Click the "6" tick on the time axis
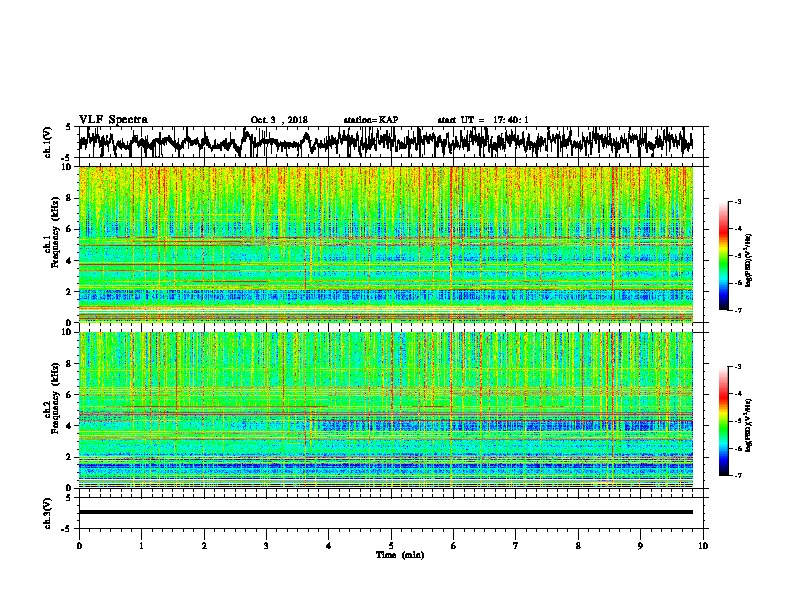Viewport: 792px width, 612px height. (454, 546)
